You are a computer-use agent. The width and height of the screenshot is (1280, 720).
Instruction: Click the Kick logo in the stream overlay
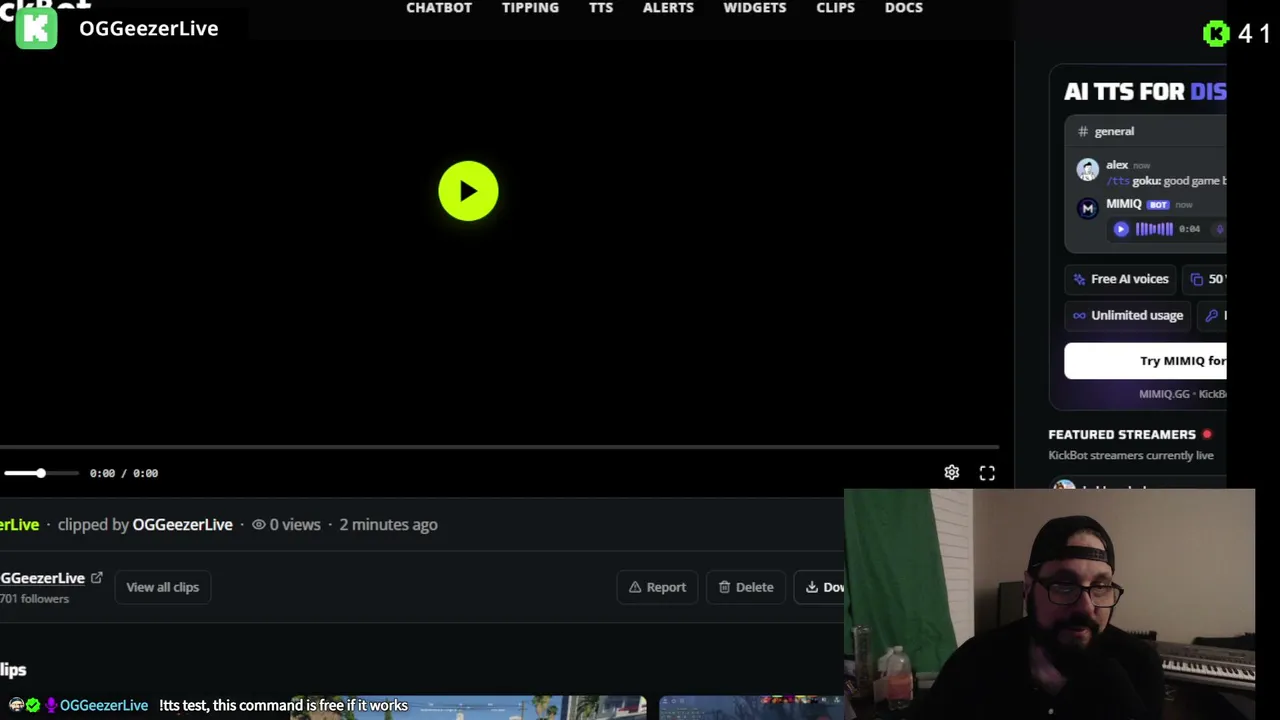(37, 28)
